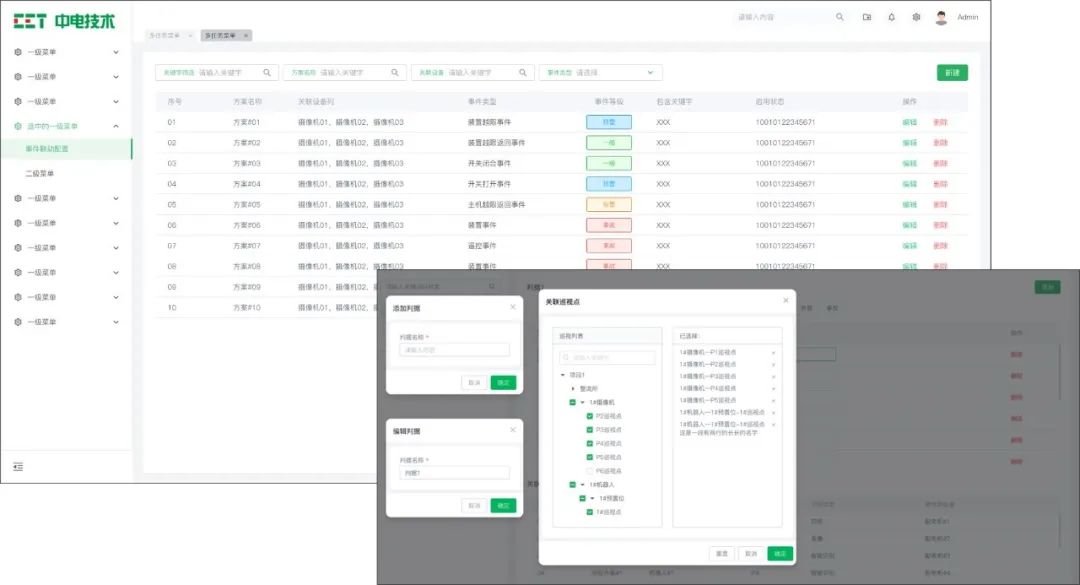The width and height of the screenshot is (1080, 585).
Task: Click the header search magnifier icon
Action: pyautogui.click(x=840, y=17)
